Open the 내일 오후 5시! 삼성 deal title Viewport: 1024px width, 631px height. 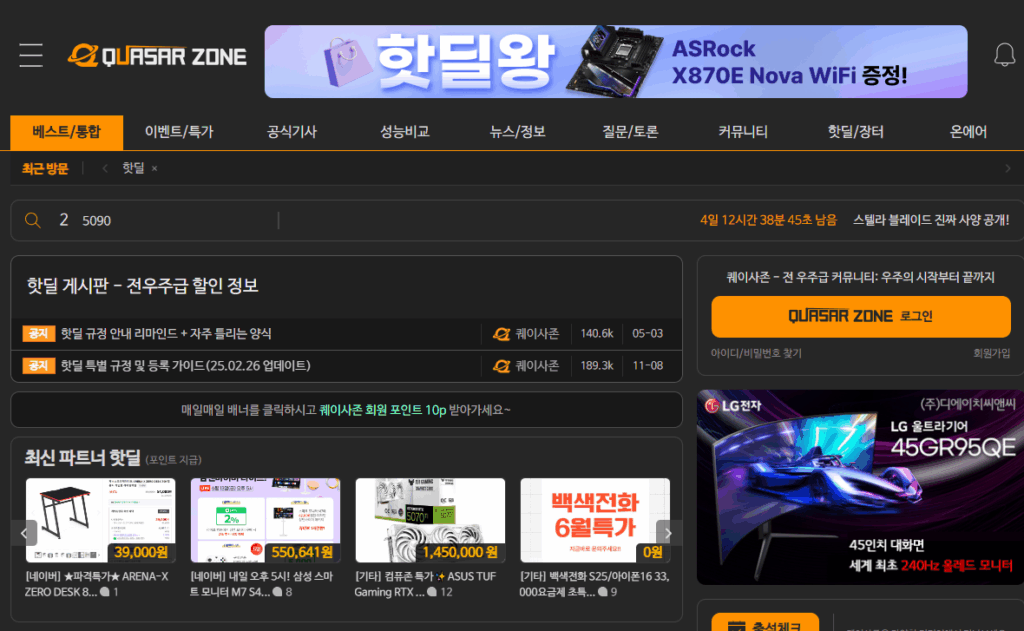coord(262,584)
